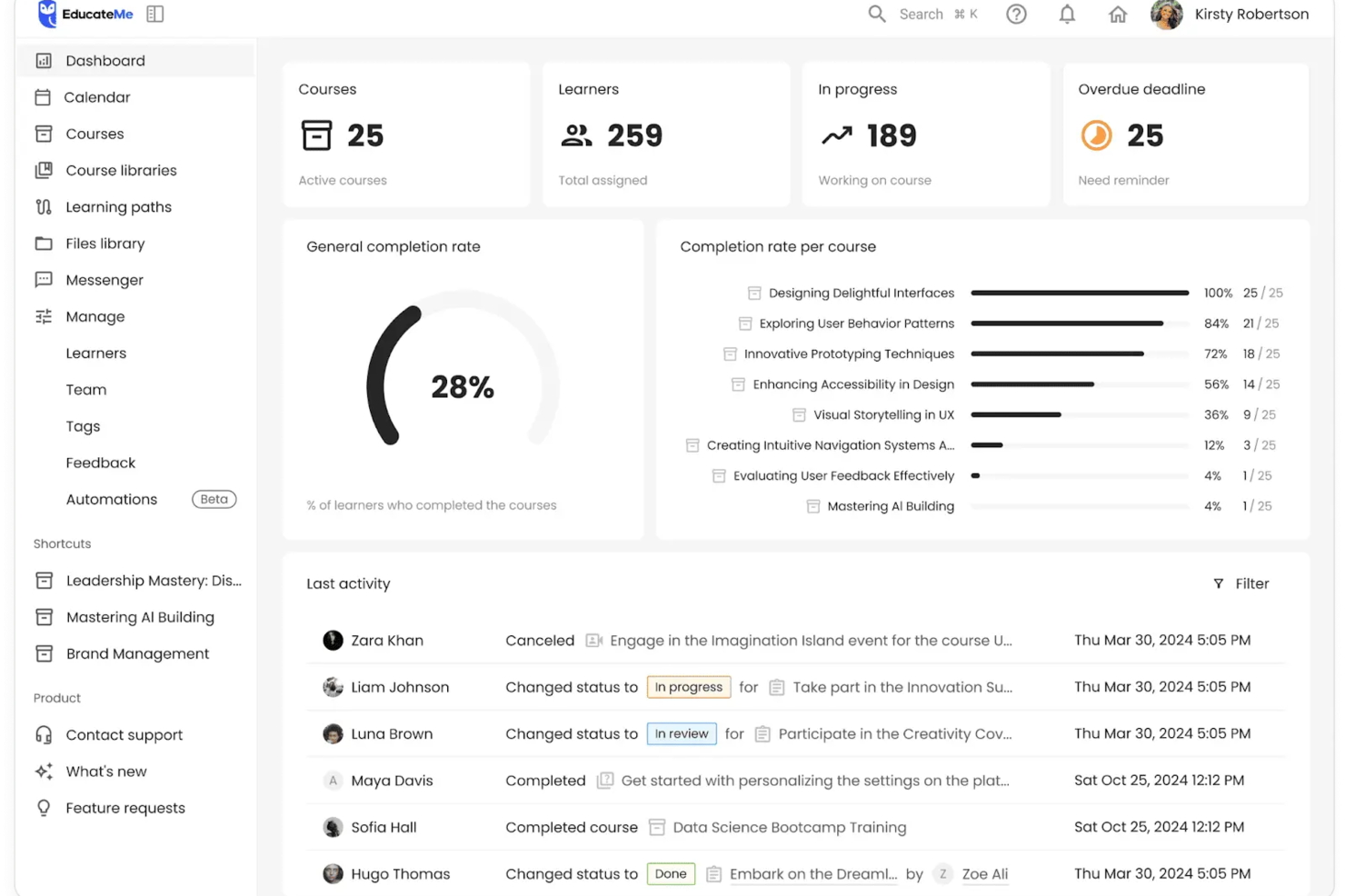Open the Kirsty Robertson profile menu

click(1230, 14)
